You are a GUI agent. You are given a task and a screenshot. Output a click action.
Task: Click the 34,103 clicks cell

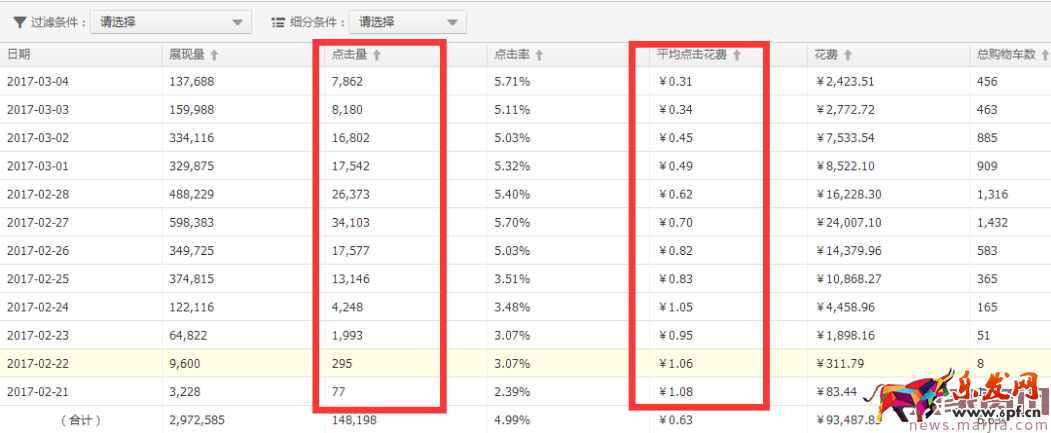pos(352,222)
